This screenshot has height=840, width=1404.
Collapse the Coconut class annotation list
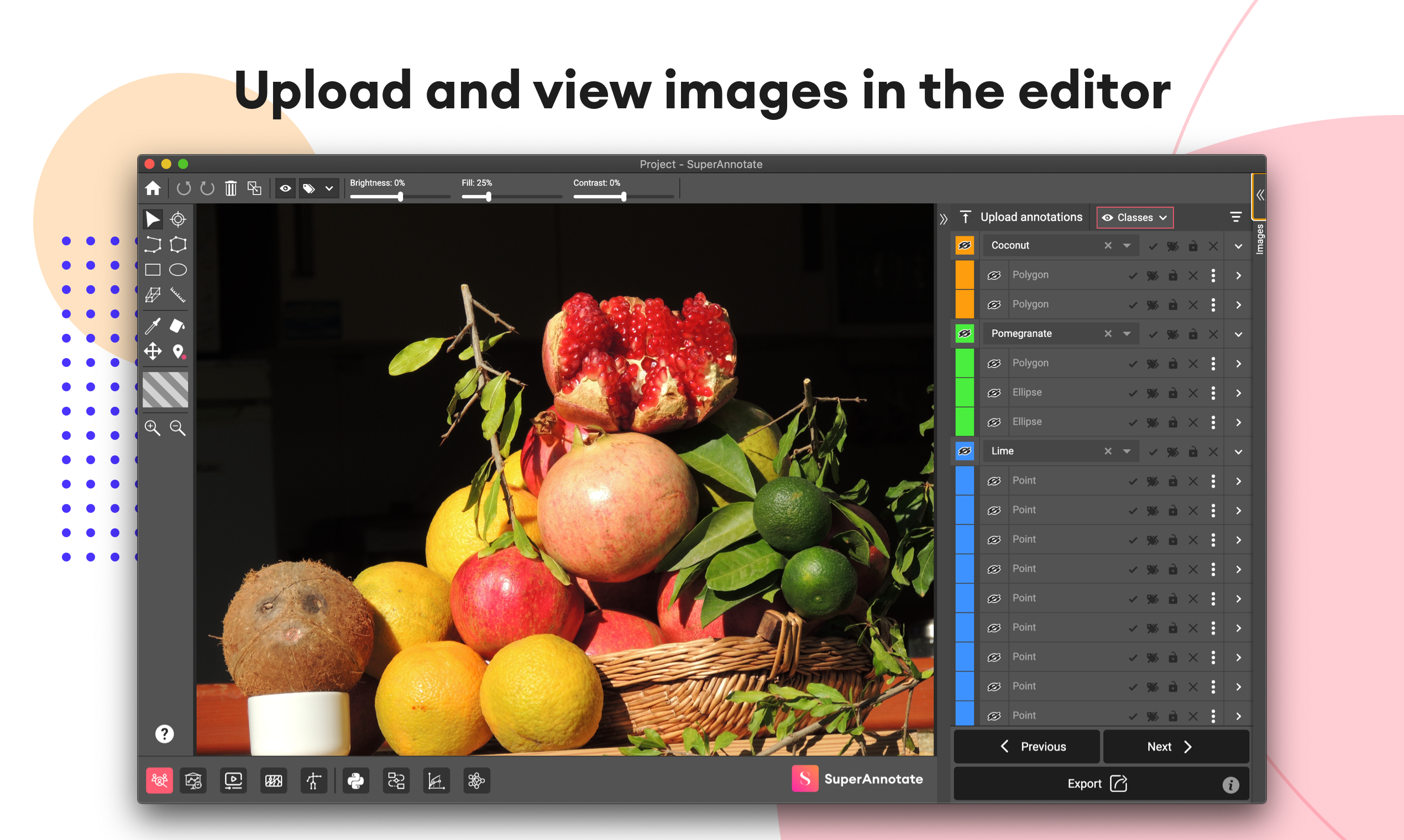(1238, 246)
